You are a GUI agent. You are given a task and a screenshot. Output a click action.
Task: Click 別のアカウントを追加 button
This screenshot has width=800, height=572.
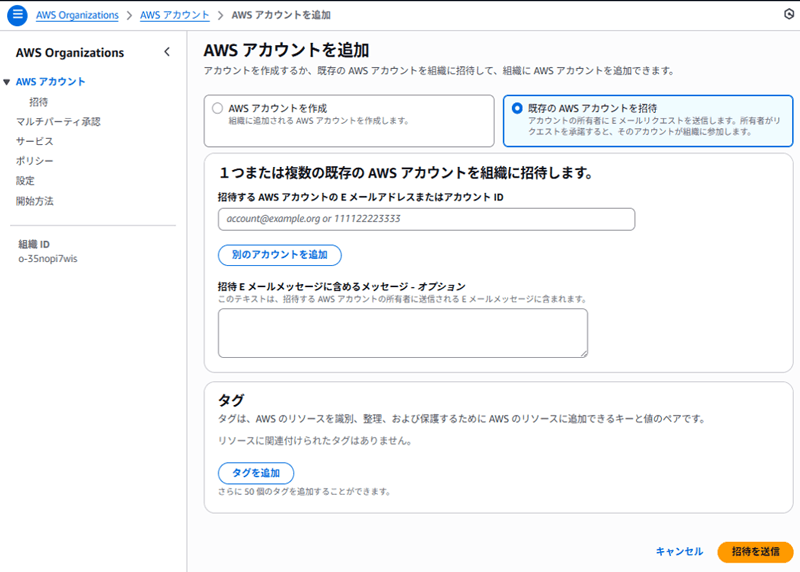(280, 255)
